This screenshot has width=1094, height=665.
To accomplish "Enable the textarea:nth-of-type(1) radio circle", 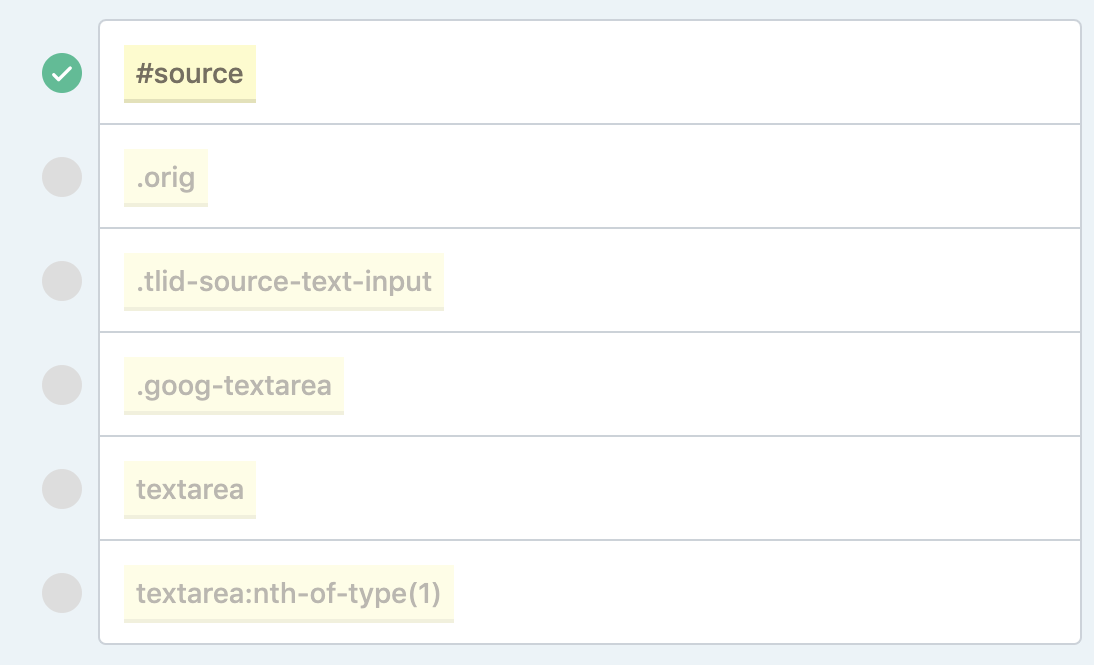I will (62, 593).
